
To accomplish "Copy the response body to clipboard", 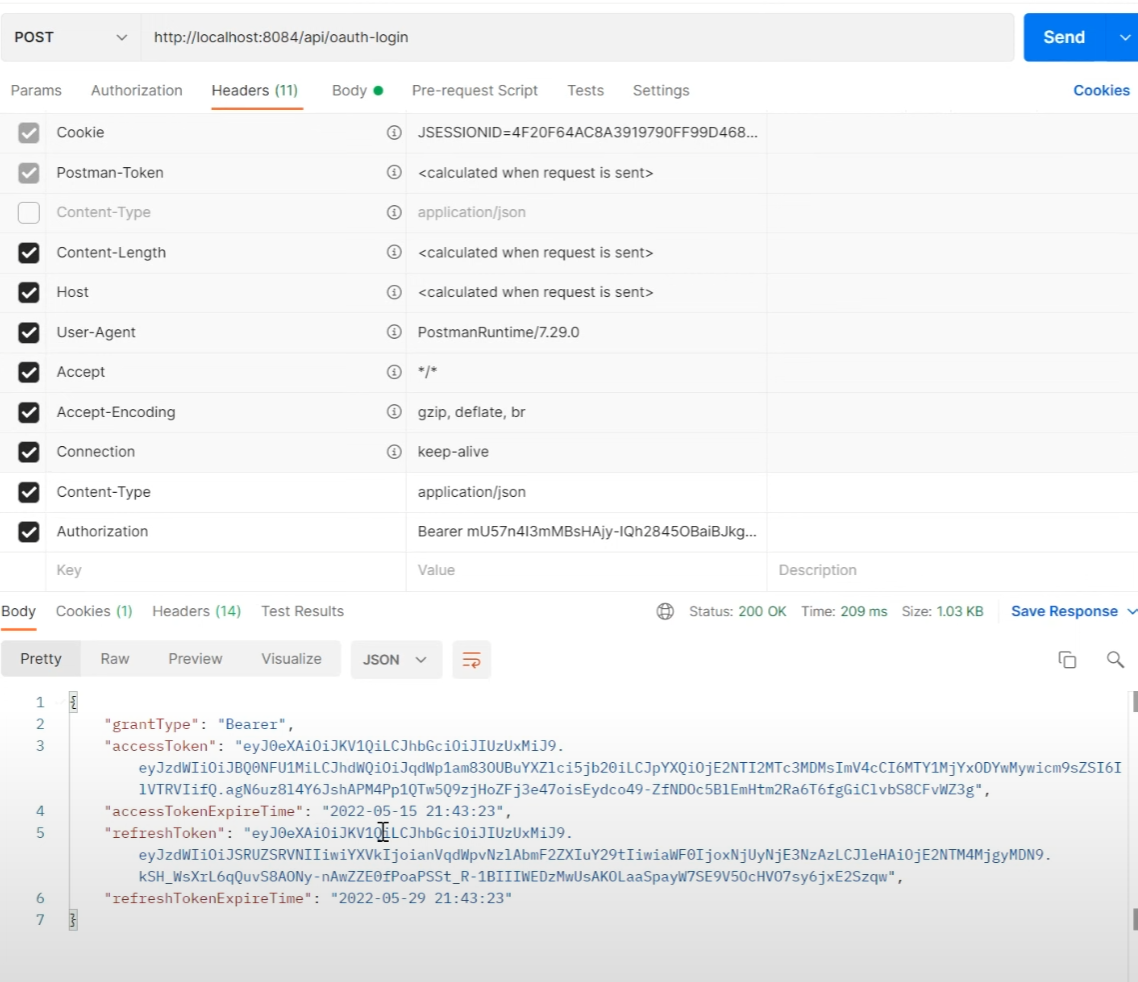I will pos(1067,660).
